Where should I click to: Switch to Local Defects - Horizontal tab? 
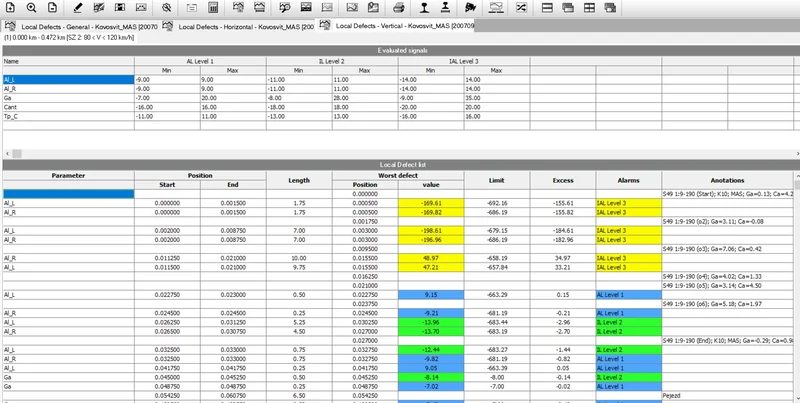point(238,27)
